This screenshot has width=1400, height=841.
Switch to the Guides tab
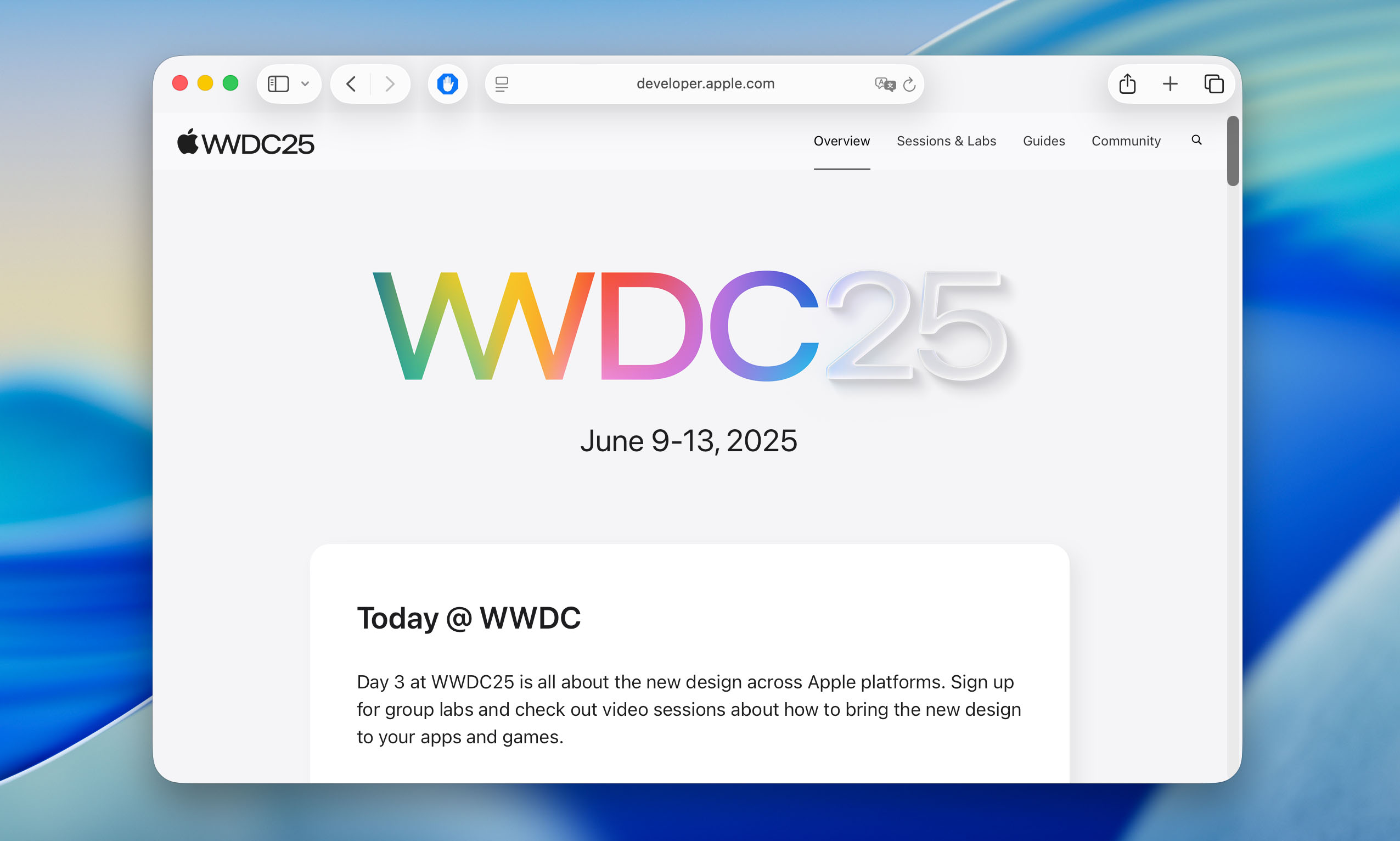click(1044, 141)
